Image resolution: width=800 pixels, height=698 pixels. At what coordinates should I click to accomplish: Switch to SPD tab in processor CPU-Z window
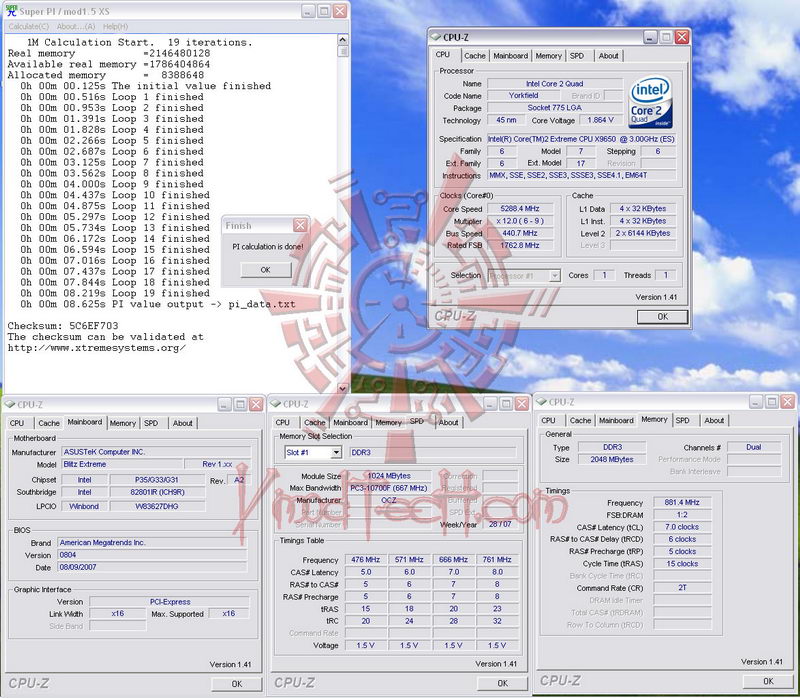(x=577, y=56)
